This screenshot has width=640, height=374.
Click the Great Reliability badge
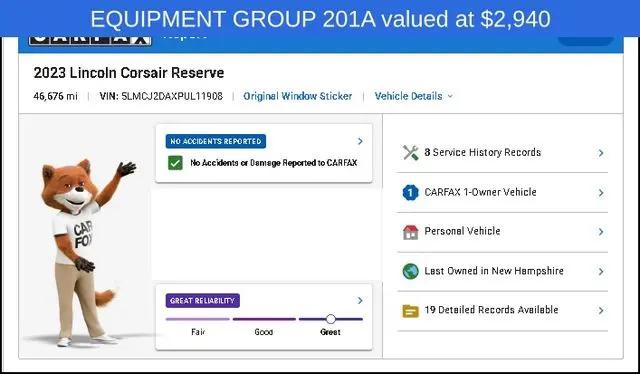coord(202,301)
